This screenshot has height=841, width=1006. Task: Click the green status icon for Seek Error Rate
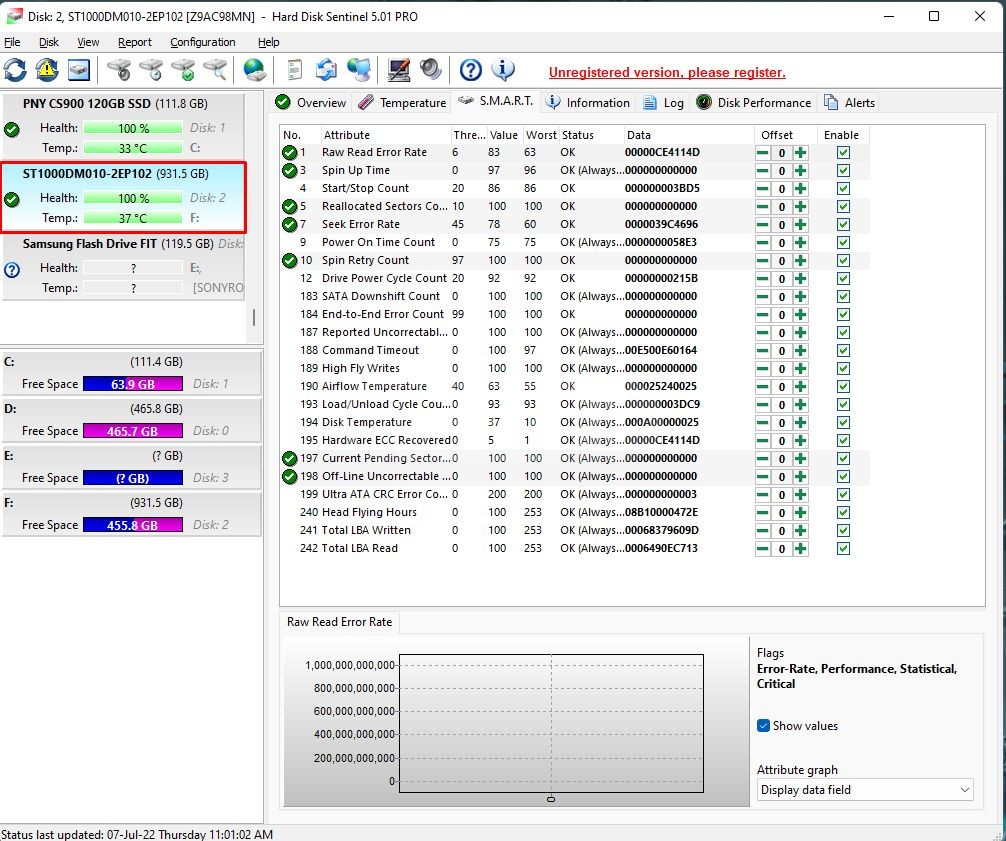point(289,225)
